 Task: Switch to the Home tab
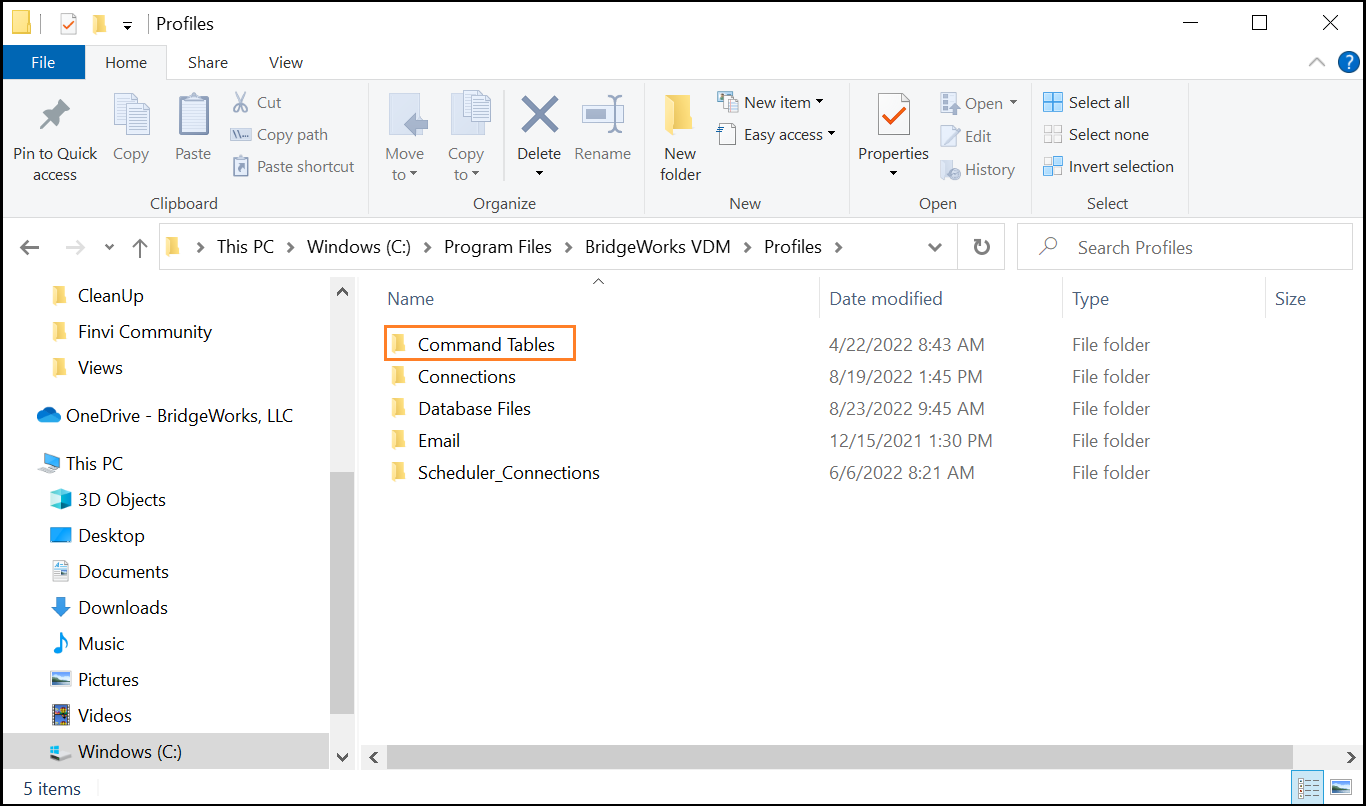point(126,62)
